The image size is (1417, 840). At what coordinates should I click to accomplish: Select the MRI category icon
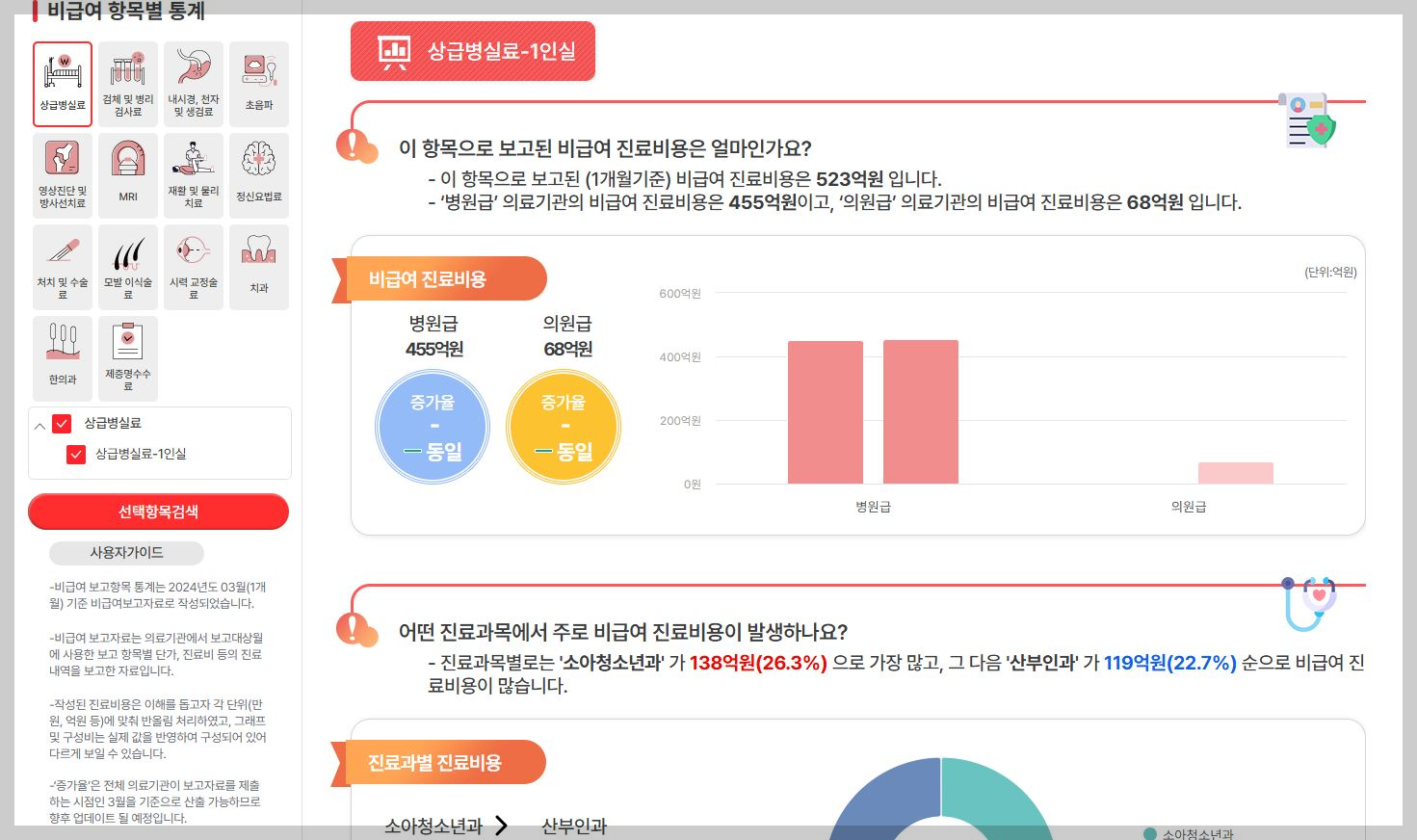pyautogui.click(x=128, y=175)
